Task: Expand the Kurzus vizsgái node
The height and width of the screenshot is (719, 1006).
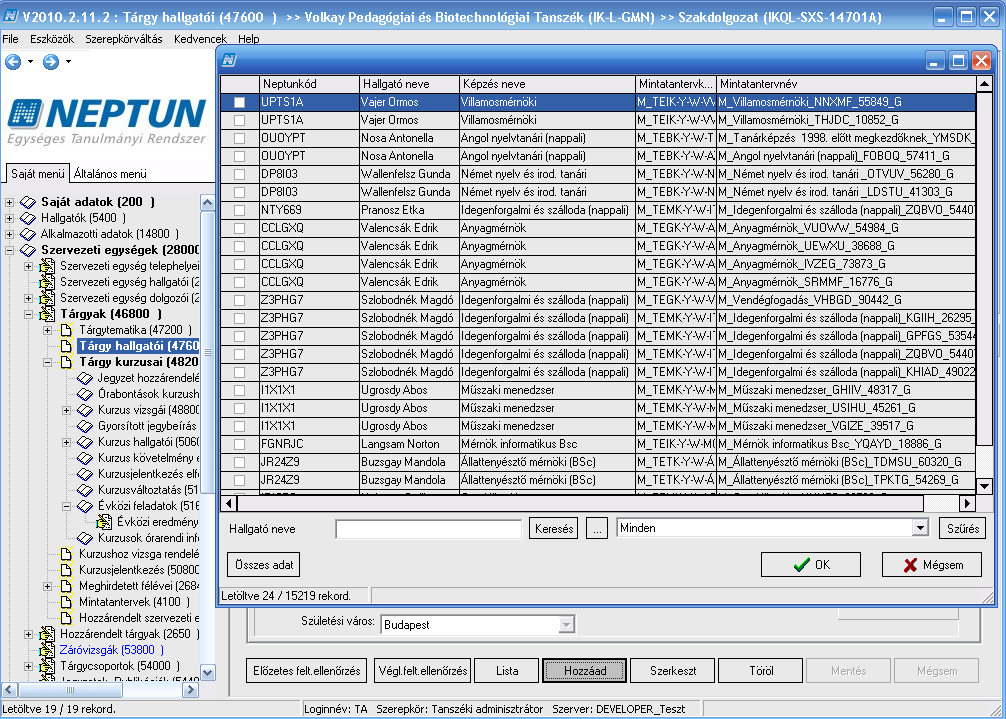Action: coord(66,410)
